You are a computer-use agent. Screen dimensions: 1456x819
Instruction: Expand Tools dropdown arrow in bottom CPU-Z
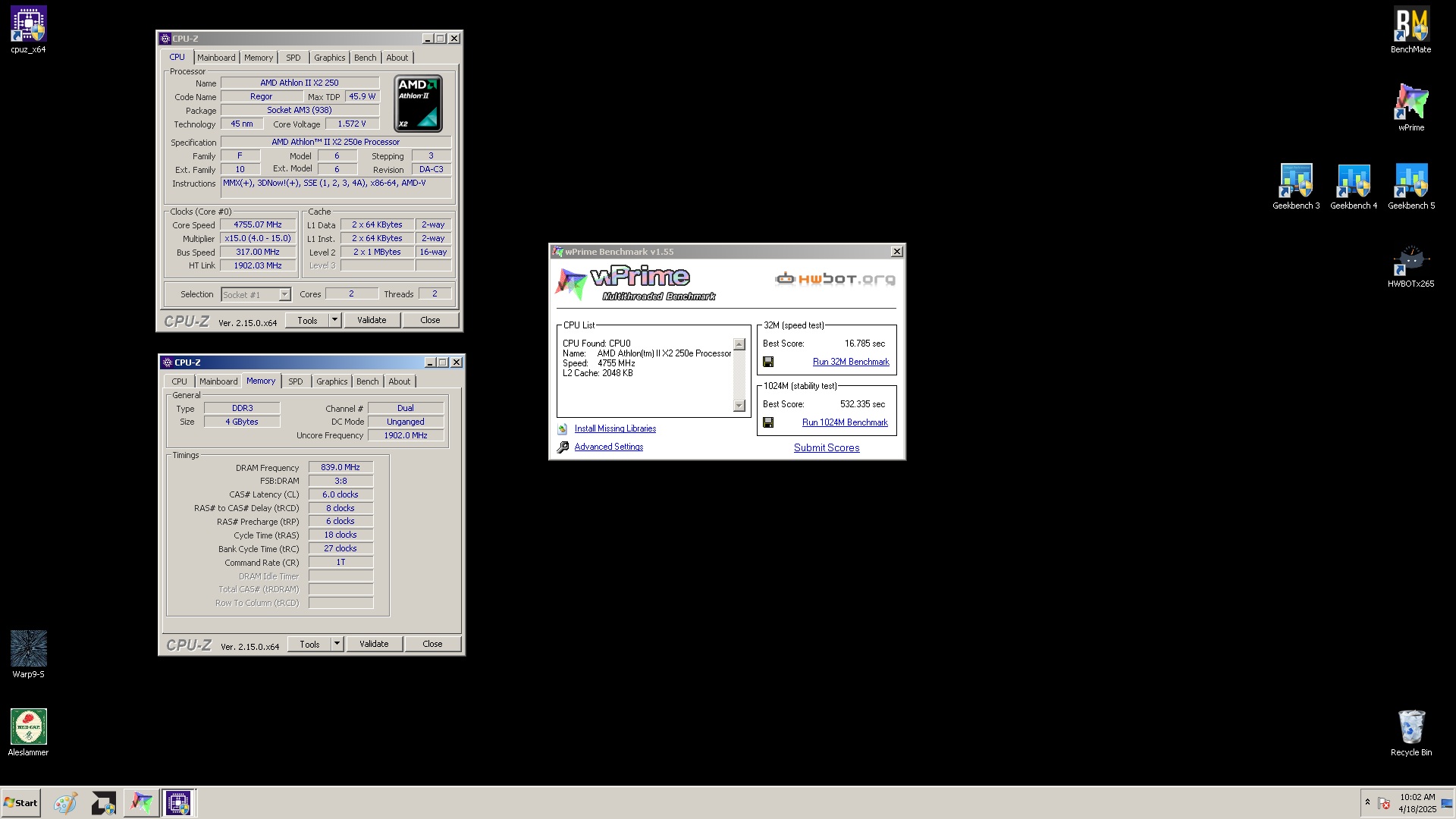click(337, 645)
